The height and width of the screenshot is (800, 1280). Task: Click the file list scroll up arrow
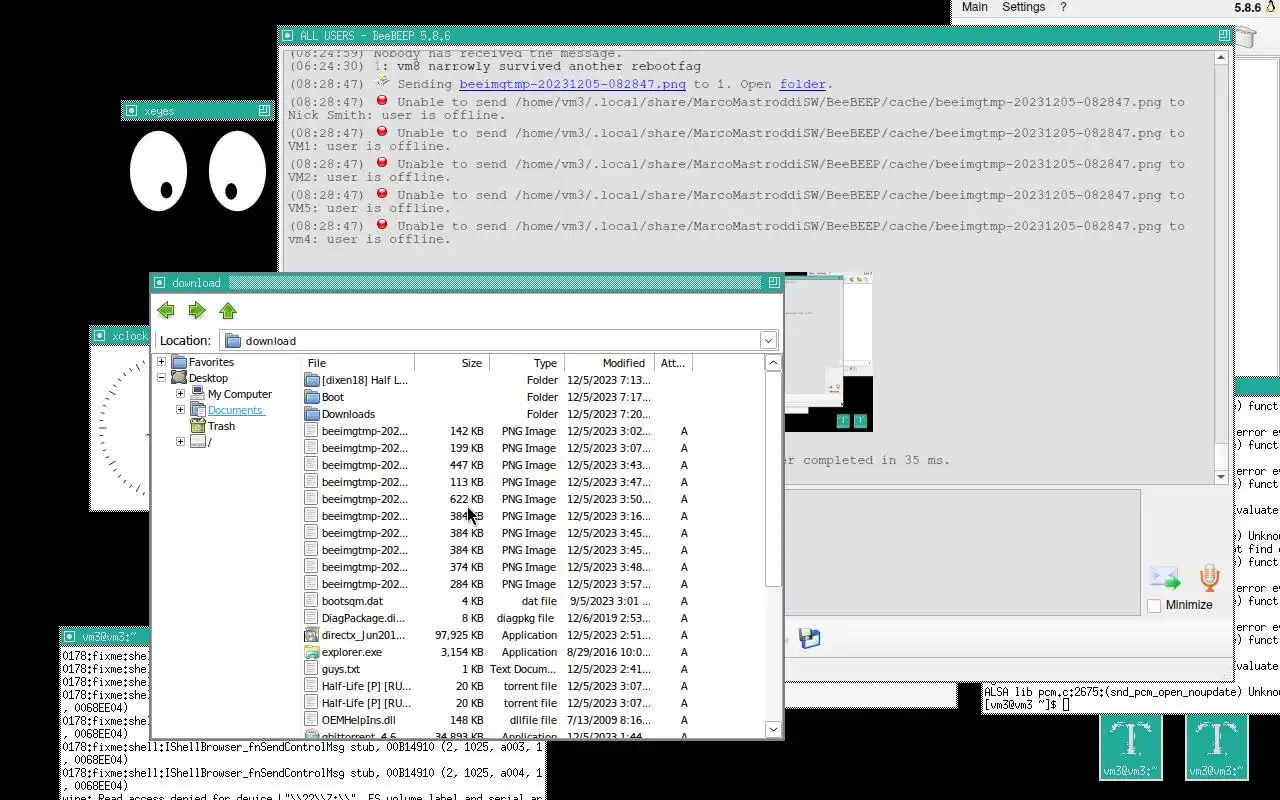point(773,363)
